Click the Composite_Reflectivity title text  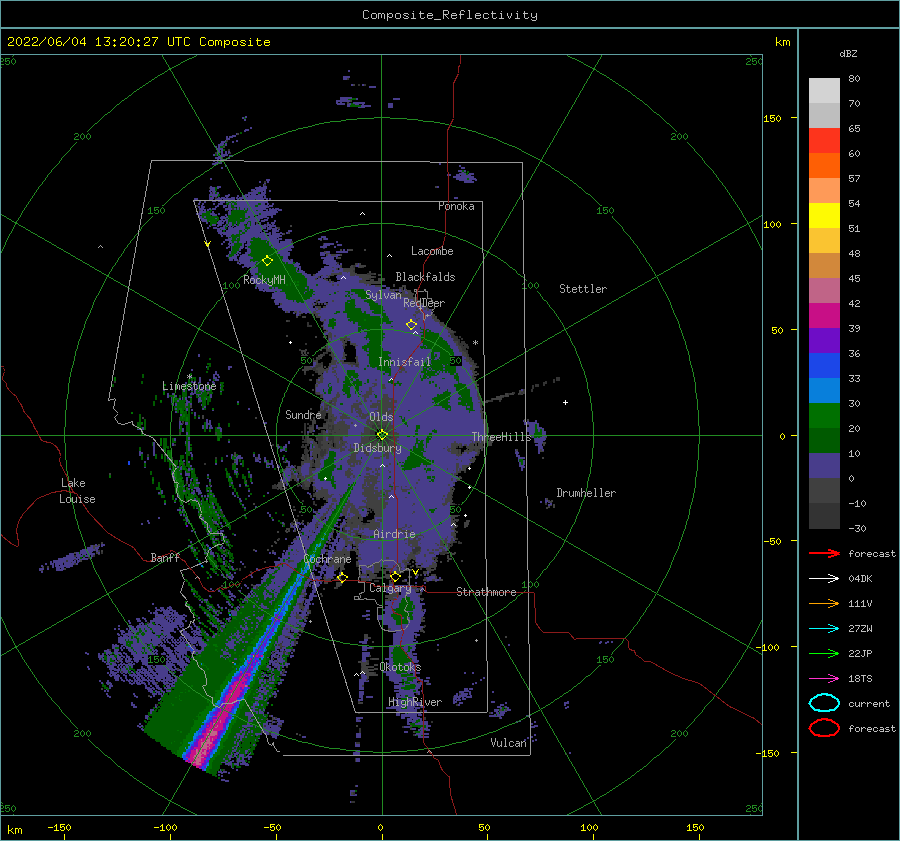click(x=450, y=15)
